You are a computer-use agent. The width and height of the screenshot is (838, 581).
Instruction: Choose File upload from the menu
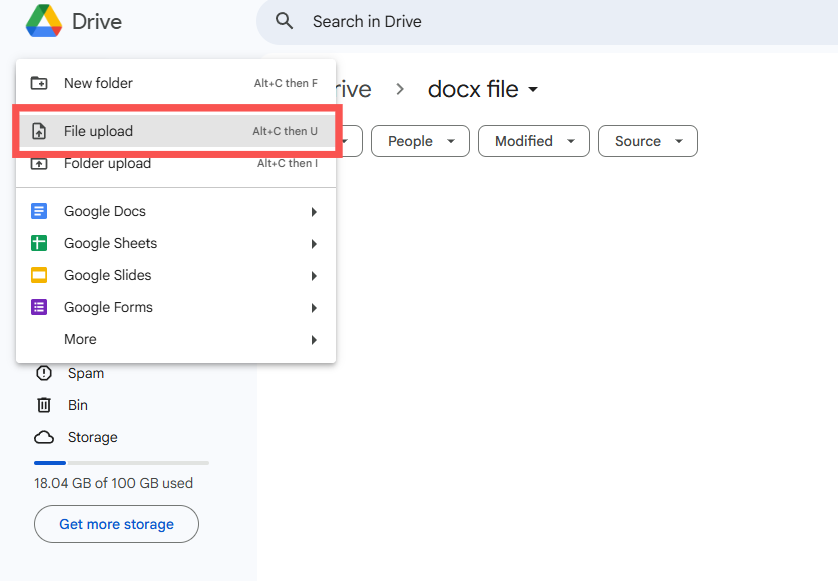click(x=98, y=131)
